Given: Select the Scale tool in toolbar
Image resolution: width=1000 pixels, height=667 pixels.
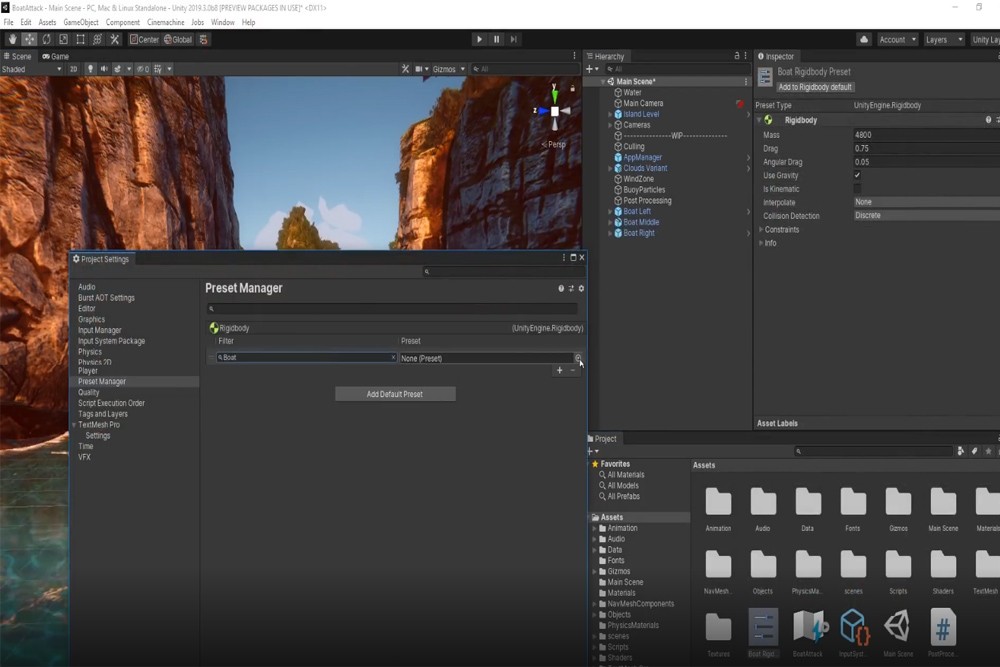Looking at the screenshot, I should 64,40.
